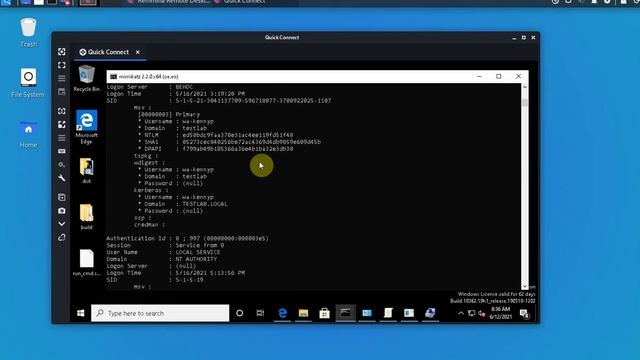Click the 'Logon Server : BEHDC' line
Image resolution: width=640 pixels, height=360 pixels.
pyautogui.click(x=149, y=87)
